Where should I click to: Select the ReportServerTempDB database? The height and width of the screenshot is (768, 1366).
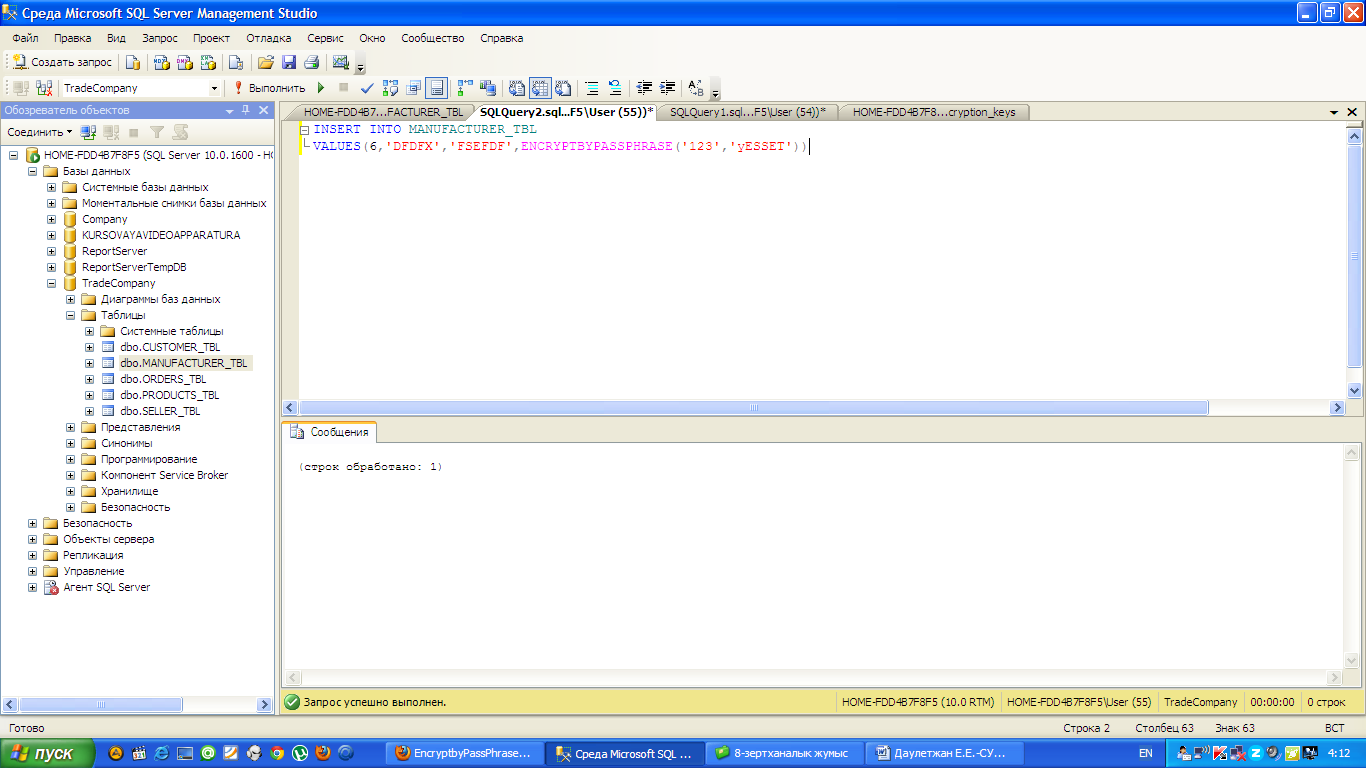coord(134,267)
